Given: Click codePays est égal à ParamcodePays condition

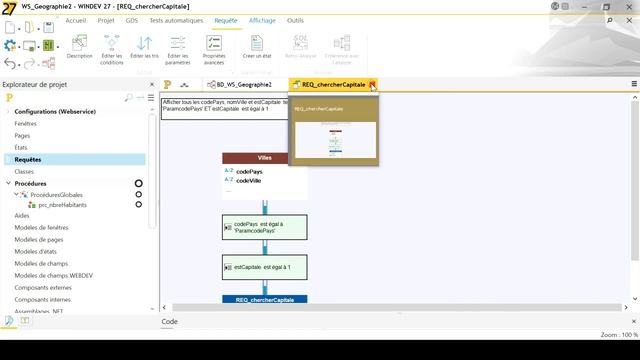Looking at the screenshot, I should [x=264, y=227].
